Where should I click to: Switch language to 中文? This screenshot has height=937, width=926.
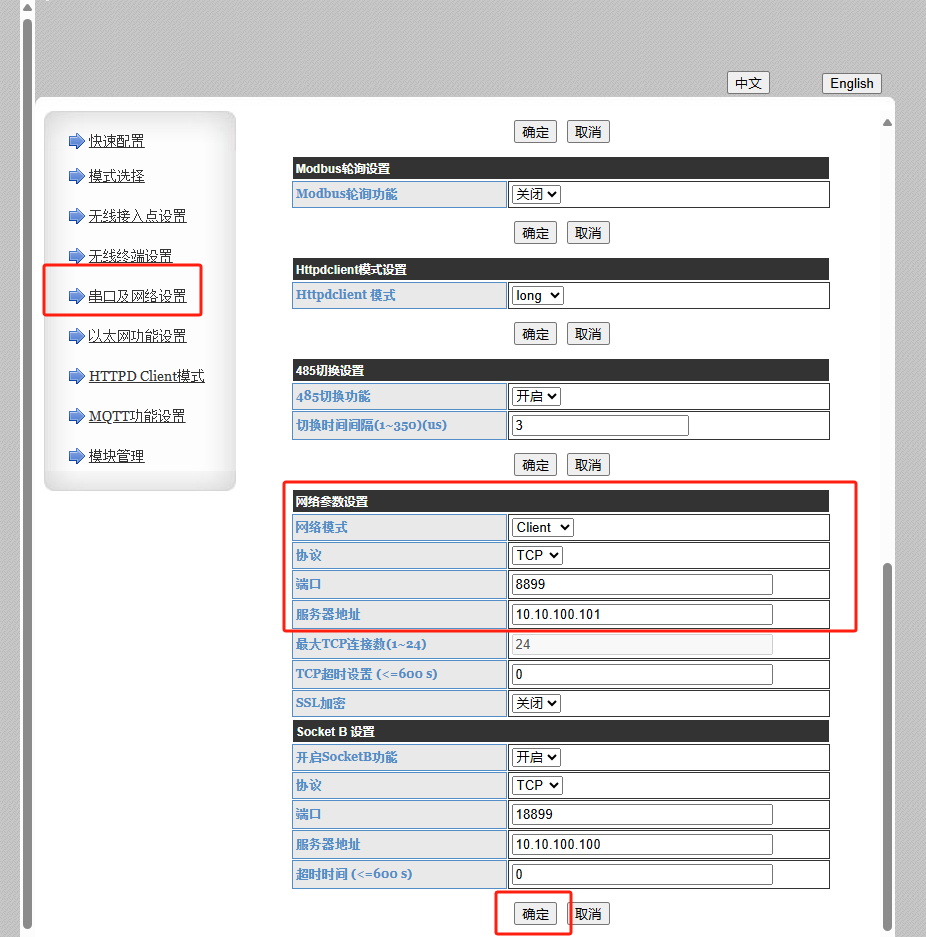click(x=748, y=84)
